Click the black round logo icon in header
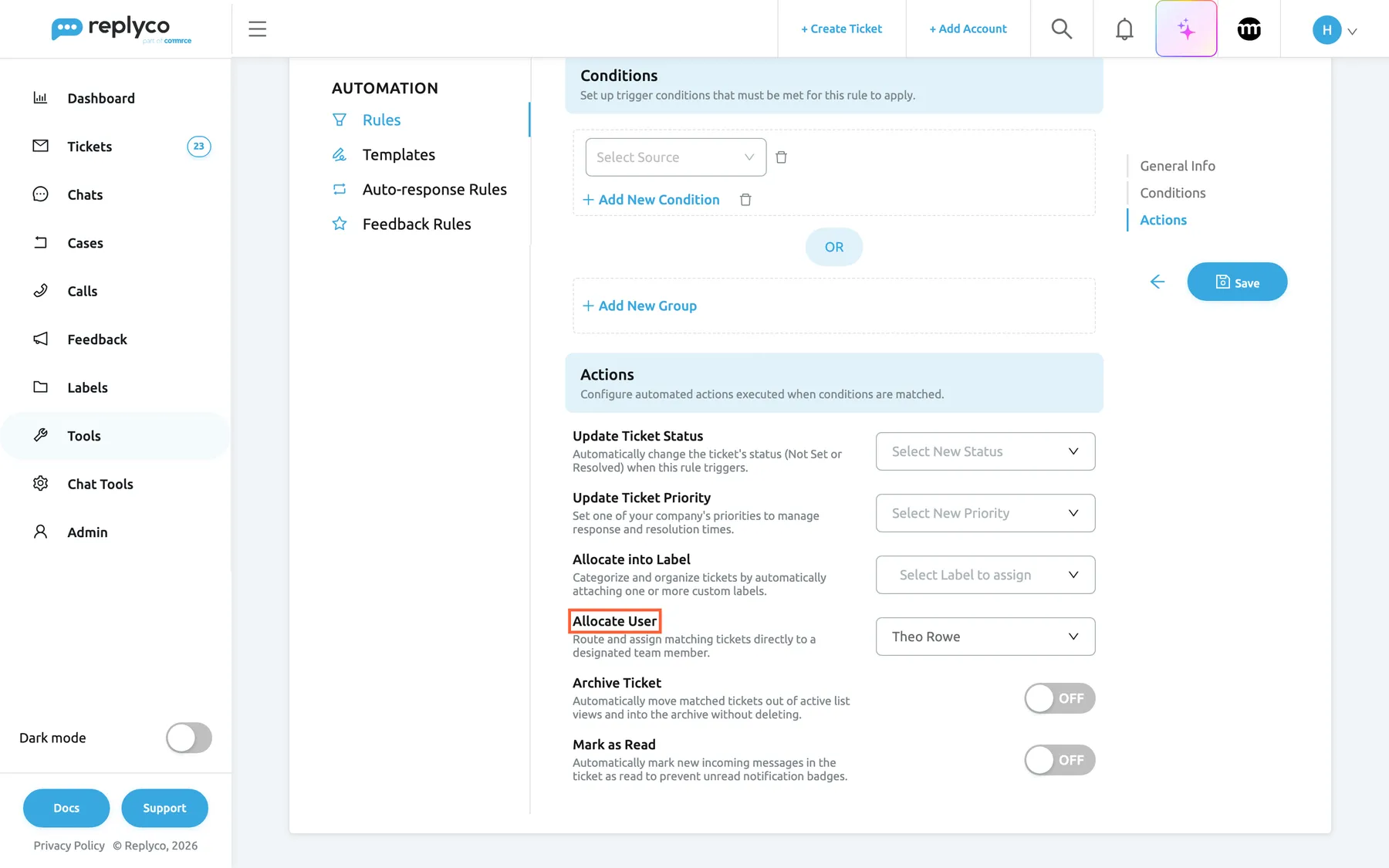This screenshot has height=868, width=1389. pyautogui.click(x=1249, y=29)
